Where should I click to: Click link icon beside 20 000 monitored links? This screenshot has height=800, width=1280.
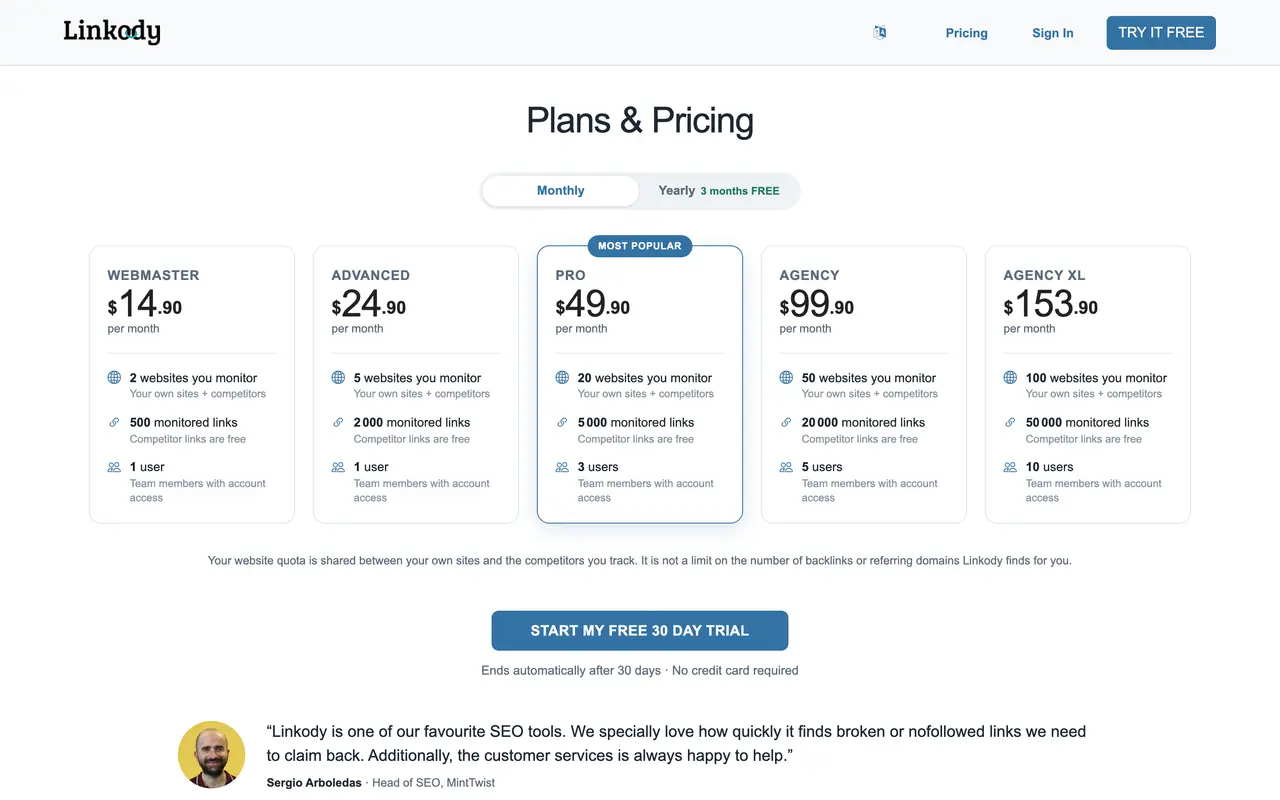tap(786, 422)
